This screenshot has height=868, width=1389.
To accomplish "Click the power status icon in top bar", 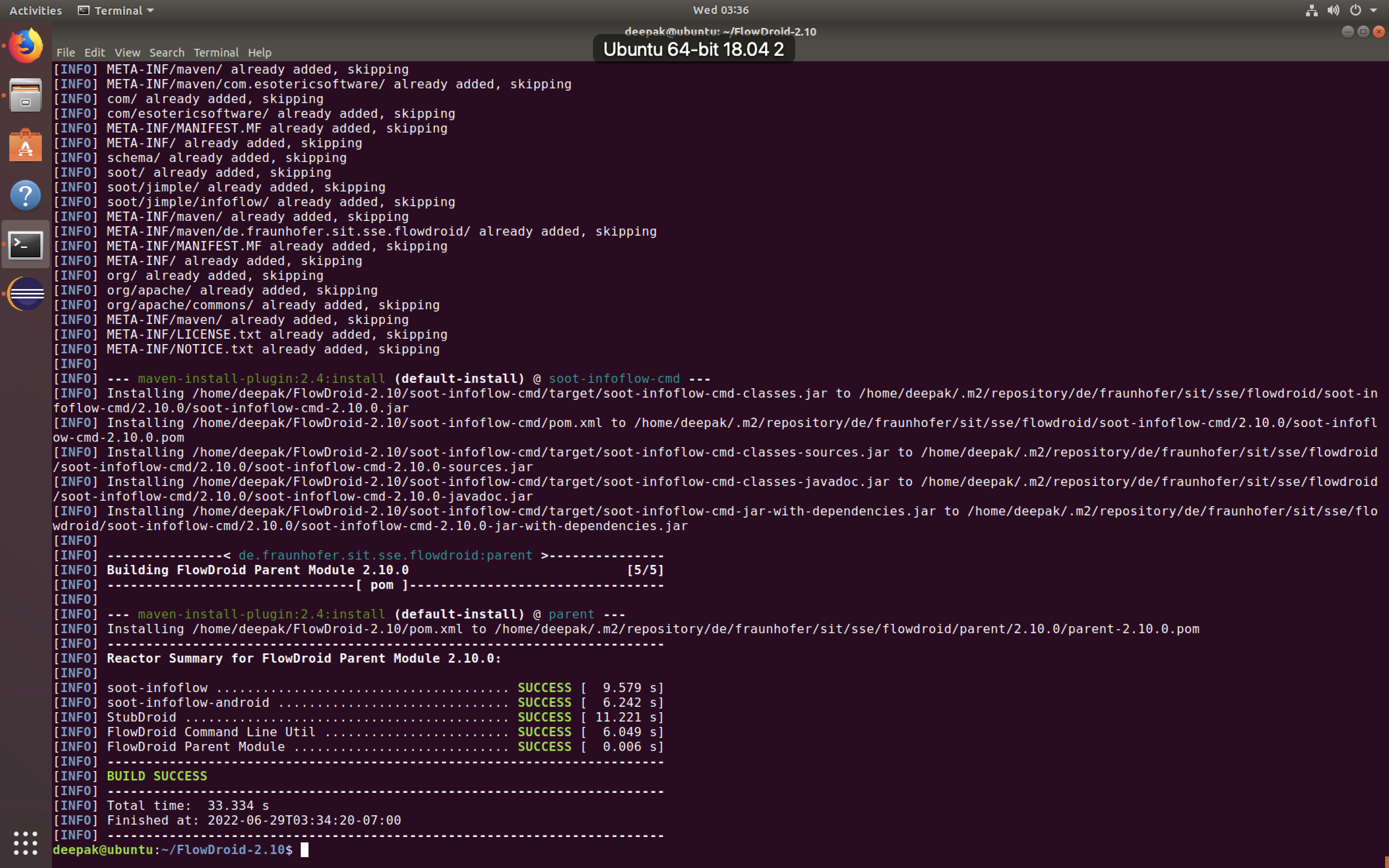I will coord(1355,10).
